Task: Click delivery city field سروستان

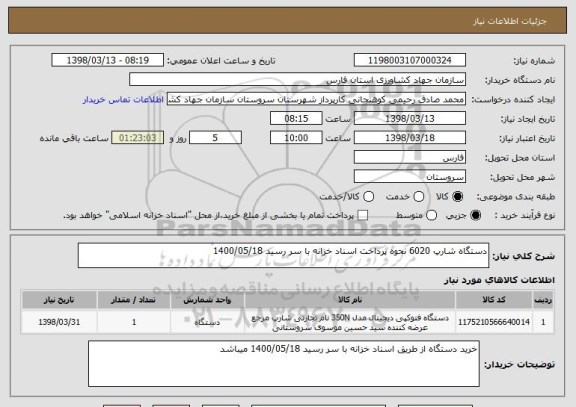Action: point(410,177)
